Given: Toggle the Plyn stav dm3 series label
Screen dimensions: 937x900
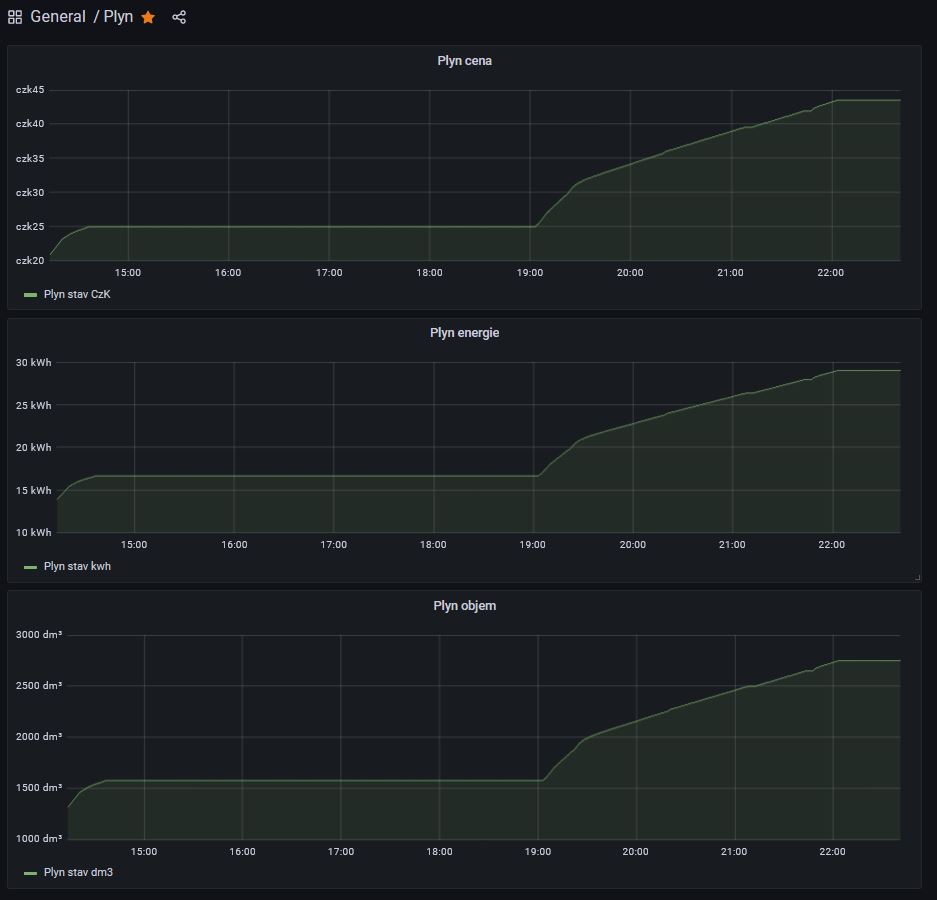Looking at the screenshot, I should (x=77, y=872).
